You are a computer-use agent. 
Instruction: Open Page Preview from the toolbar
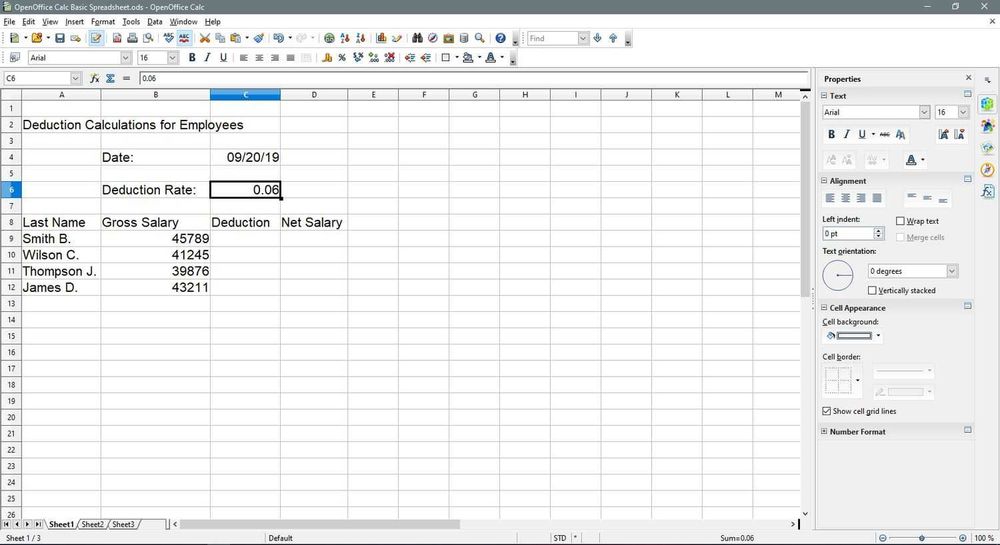click(148, 38)
